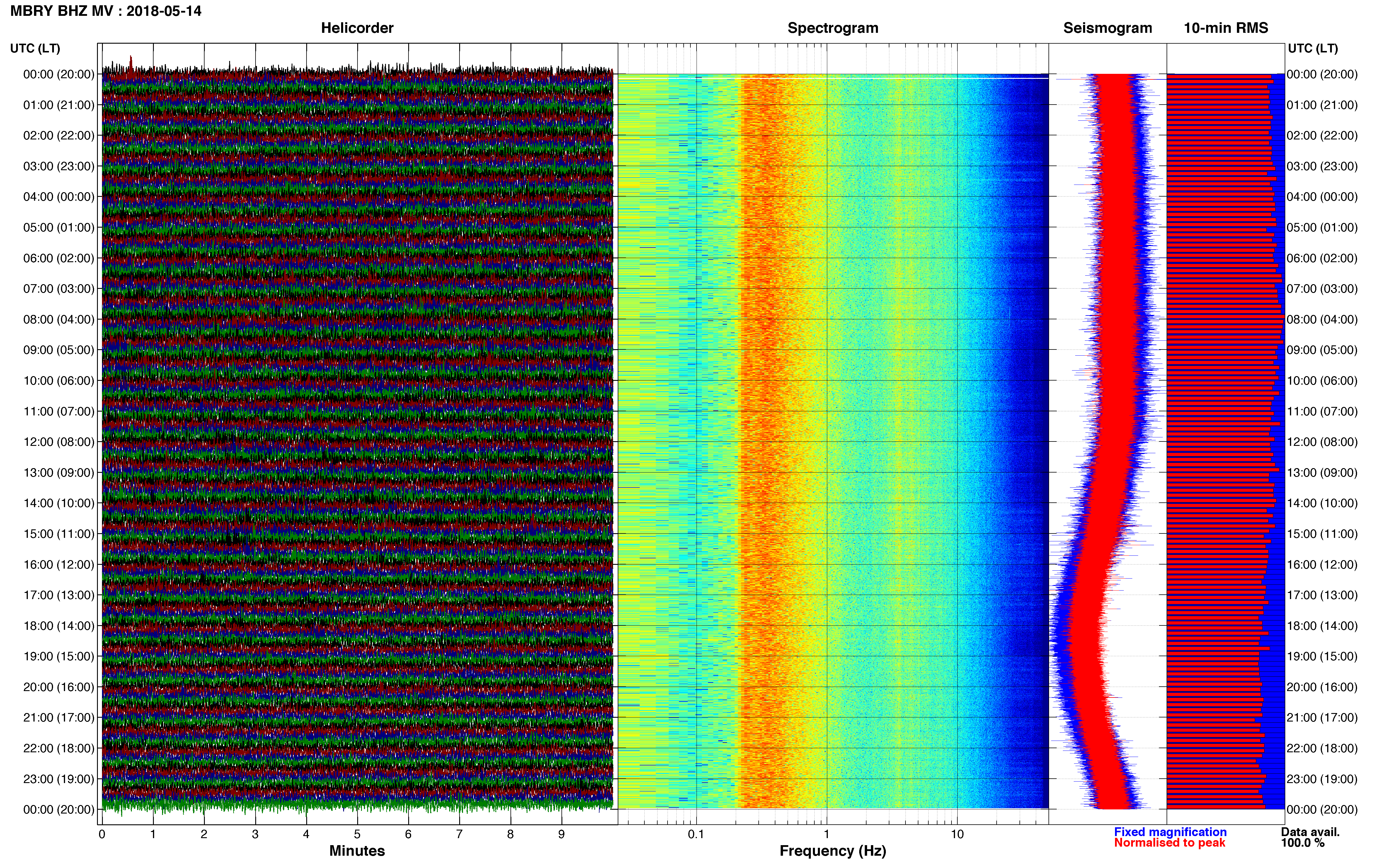Click minute tick label '5' on helicorder axis

(357, 835)
